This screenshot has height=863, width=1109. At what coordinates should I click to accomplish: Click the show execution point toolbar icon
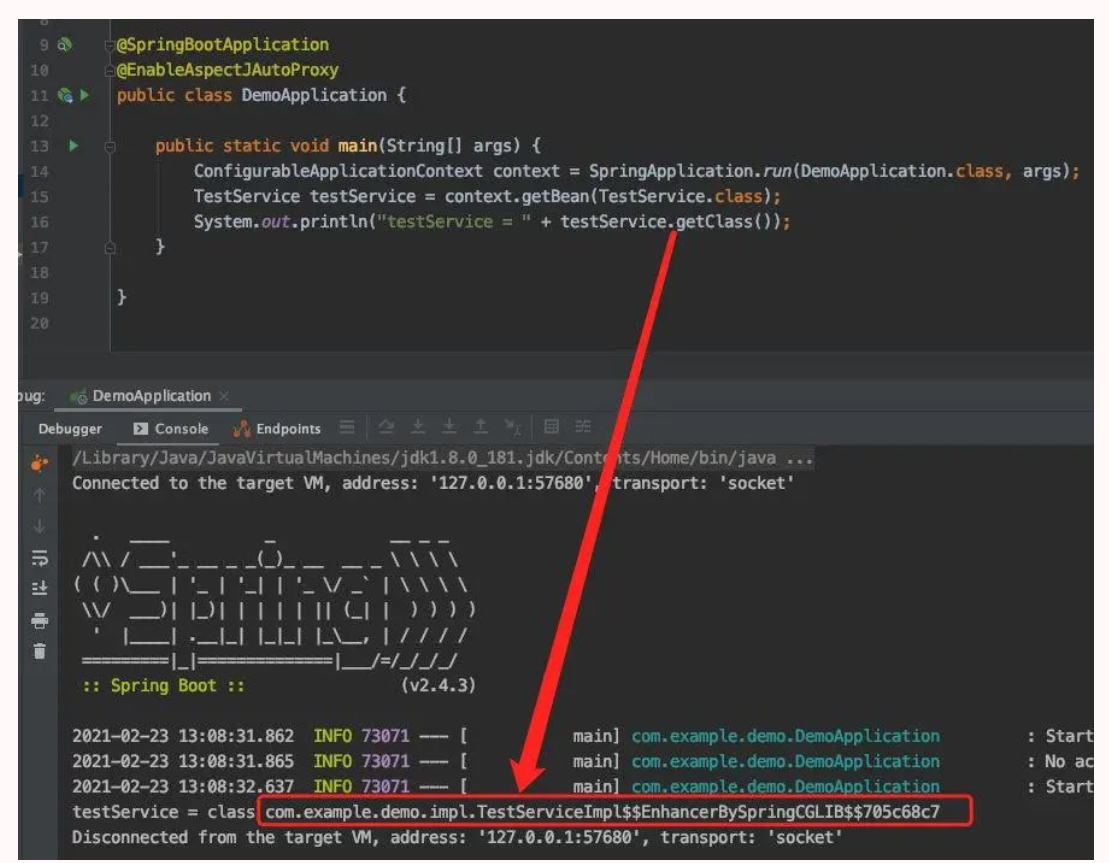[x=347, y=427]
